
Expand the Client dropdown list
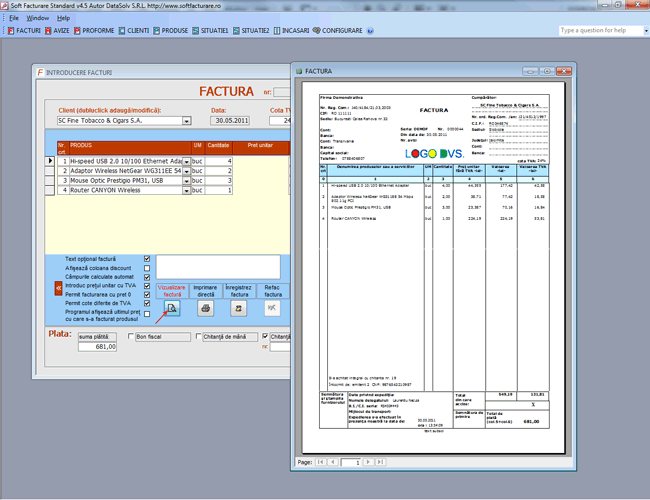187,121
